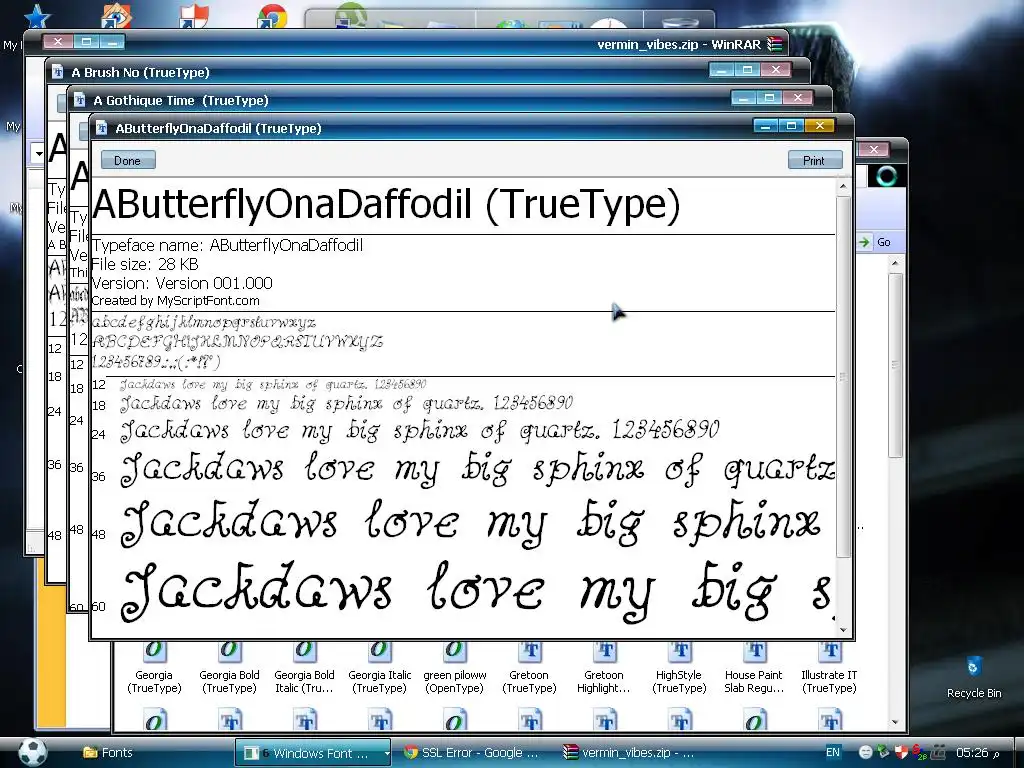Switch to SSL Error Google Chrome taskbar item

[472, 753]
